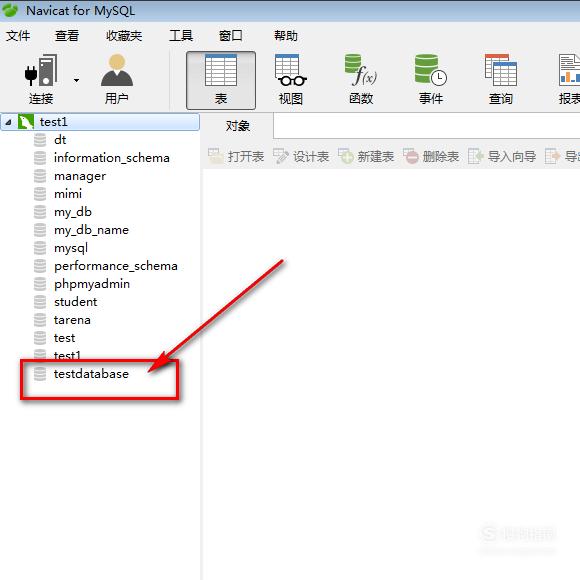Image resolution: width=580 pixels, height=580 pixels.
Task: Open the Window (窗口) menu
Action: (x=230, y=36)
